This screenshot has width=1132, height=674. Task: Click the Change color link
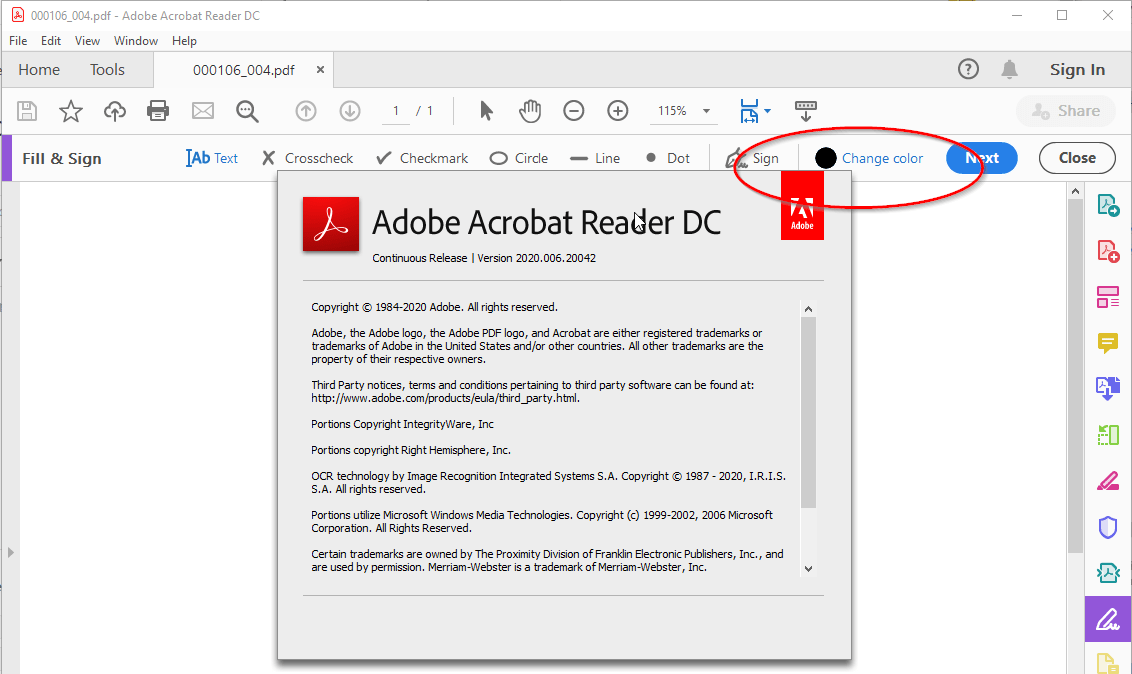click(882, 158)
